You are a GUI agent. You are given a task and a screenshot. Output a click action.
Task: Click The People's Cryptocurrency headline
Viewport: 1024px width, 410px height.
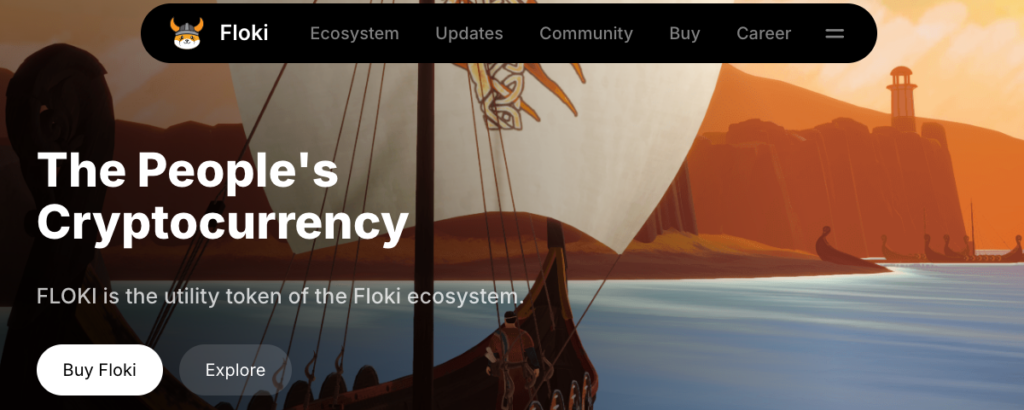click(x=222, y=197)
